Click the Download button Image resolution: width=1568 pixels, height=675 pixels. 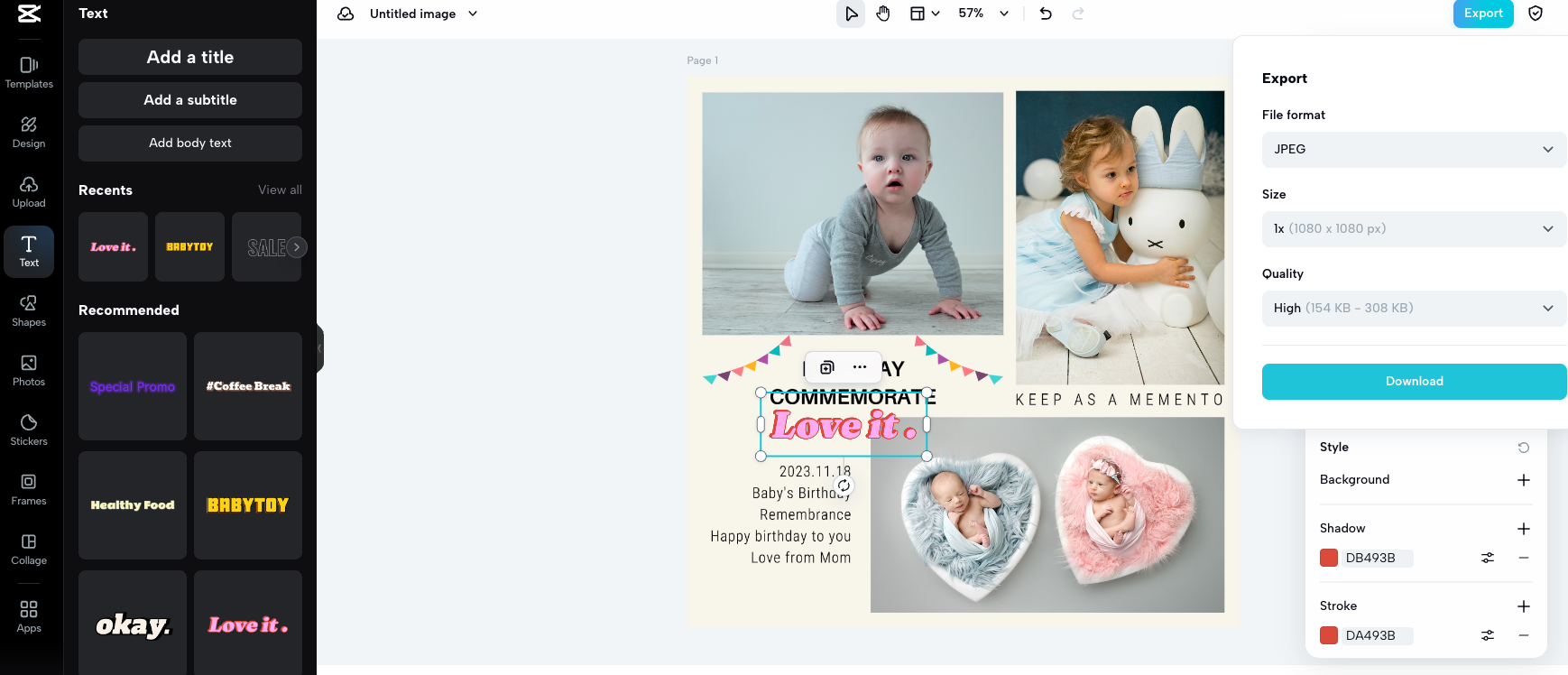1414,382
